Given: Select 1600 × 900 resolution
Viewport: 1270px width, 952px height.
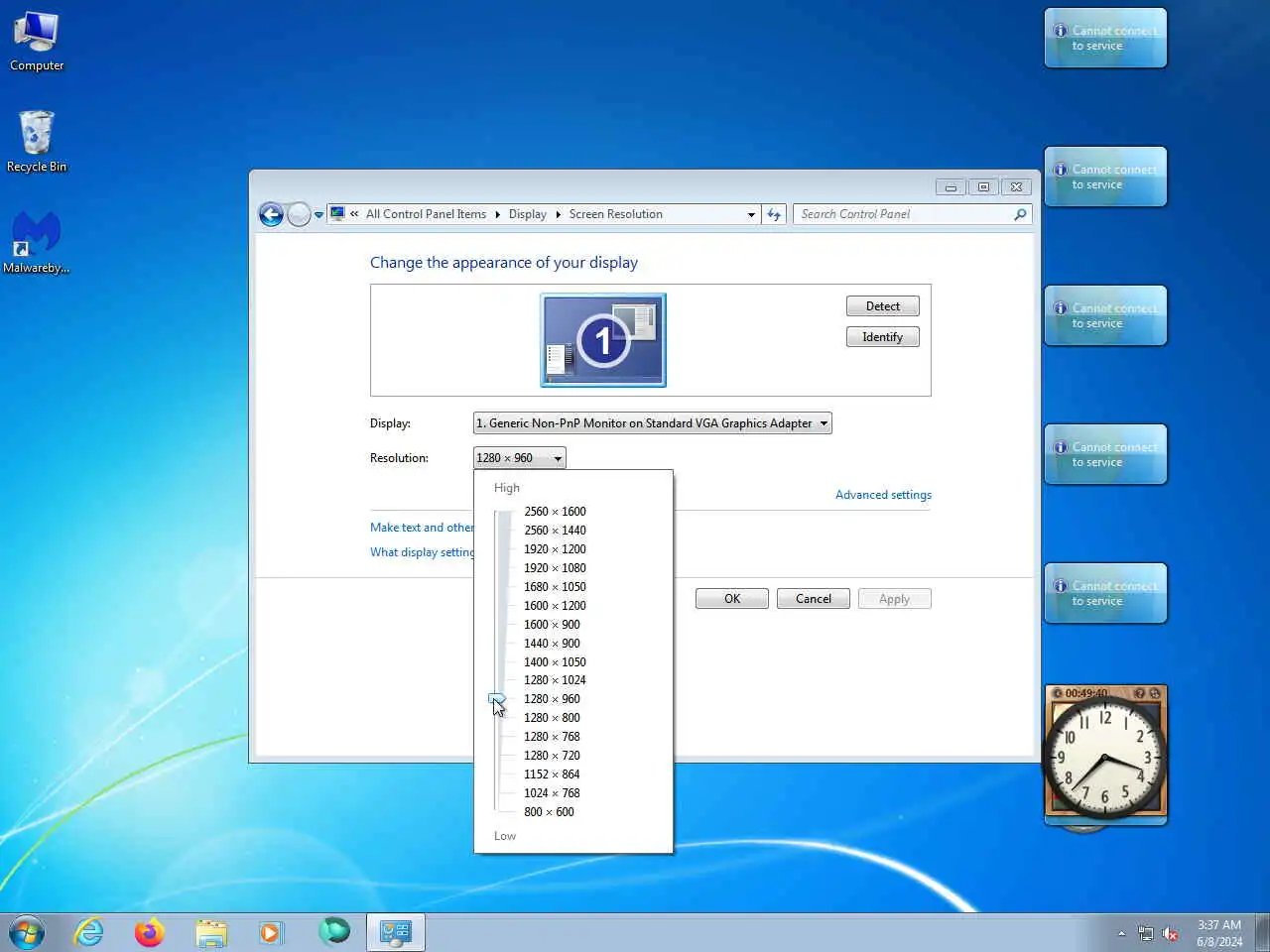Looking at the screenshot, I should 552,625.
